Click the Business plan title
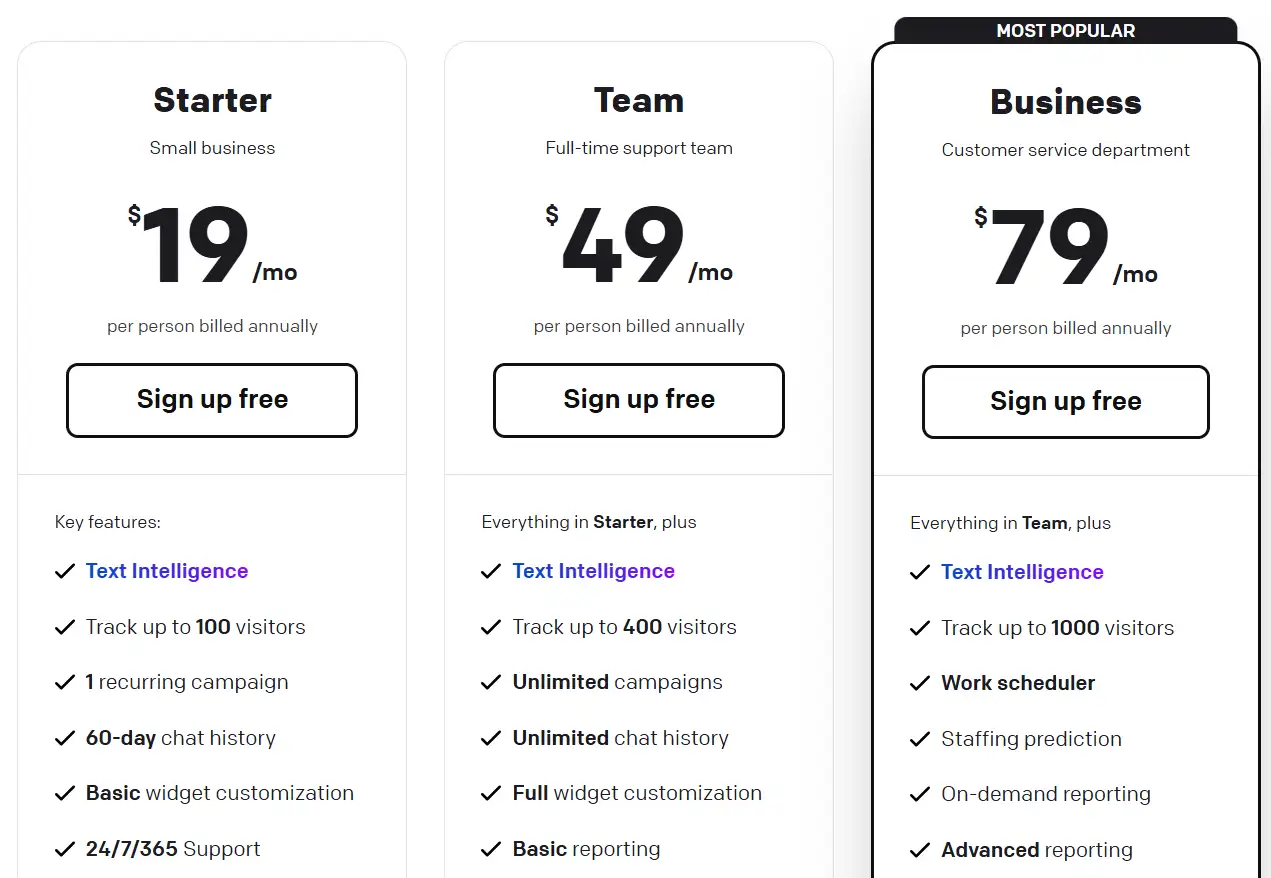This screenshot has height=878, width=1271. click(1066, 102)
